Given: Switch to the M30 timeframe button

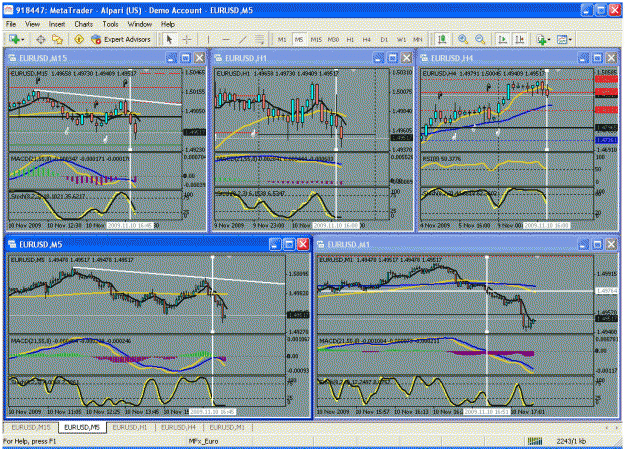Looking at the screenshot, I should click(333, 39).
